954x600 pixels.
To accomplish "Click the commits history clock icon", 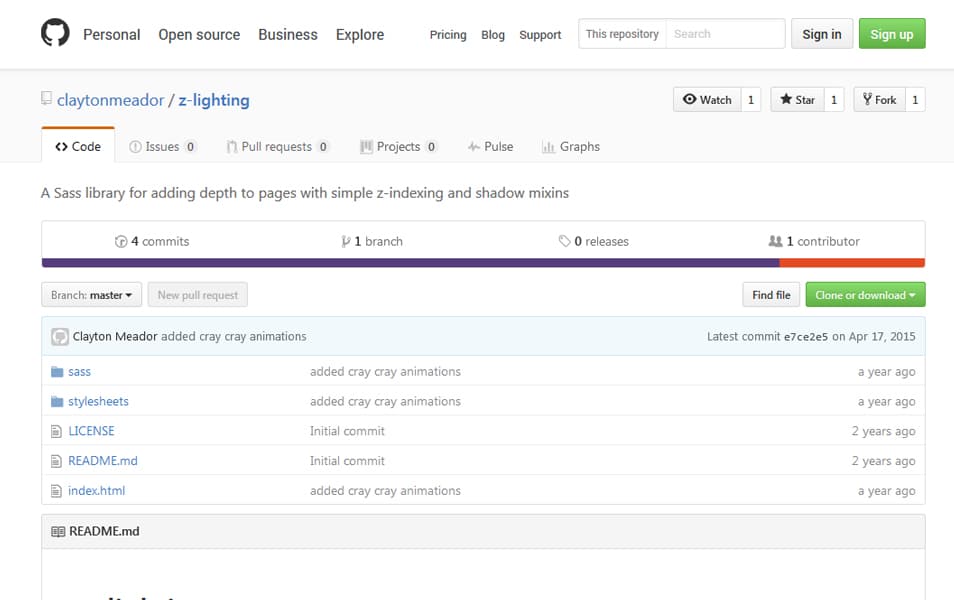I will point(121,242).
